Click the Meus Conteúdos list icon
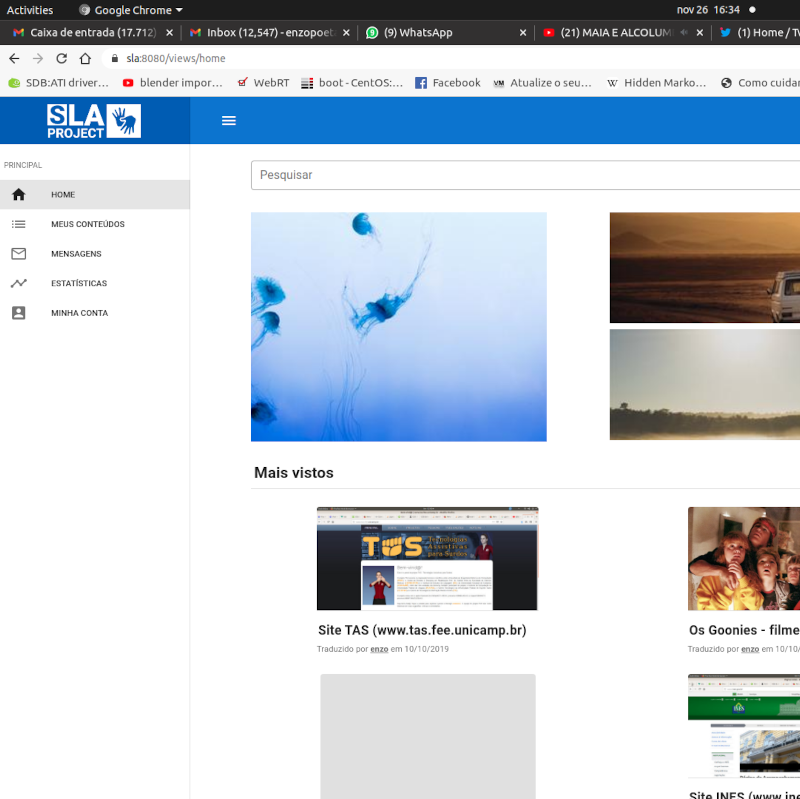800x799 pixels. [19, 224]
